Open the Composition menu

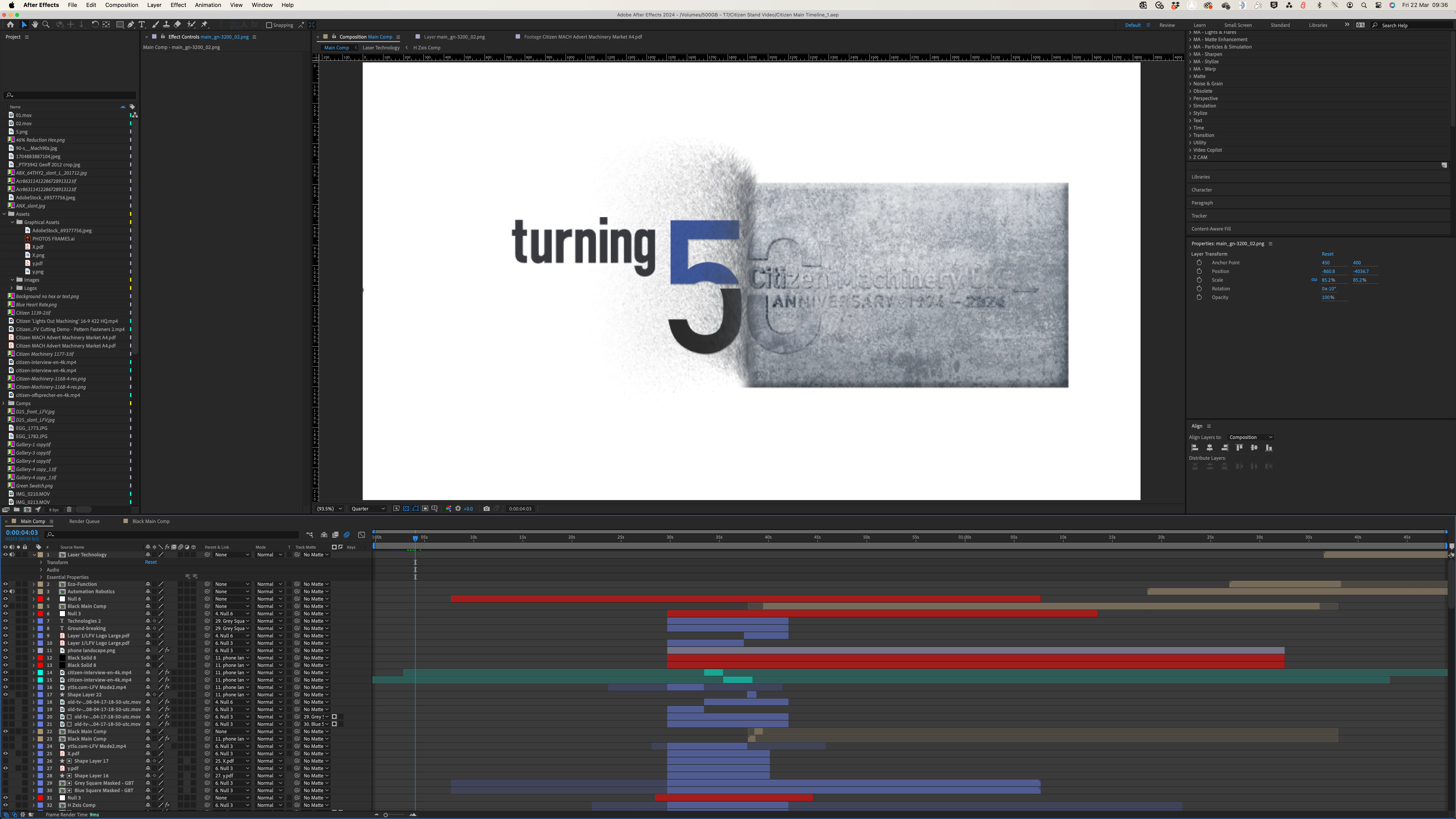coord(122,5)
